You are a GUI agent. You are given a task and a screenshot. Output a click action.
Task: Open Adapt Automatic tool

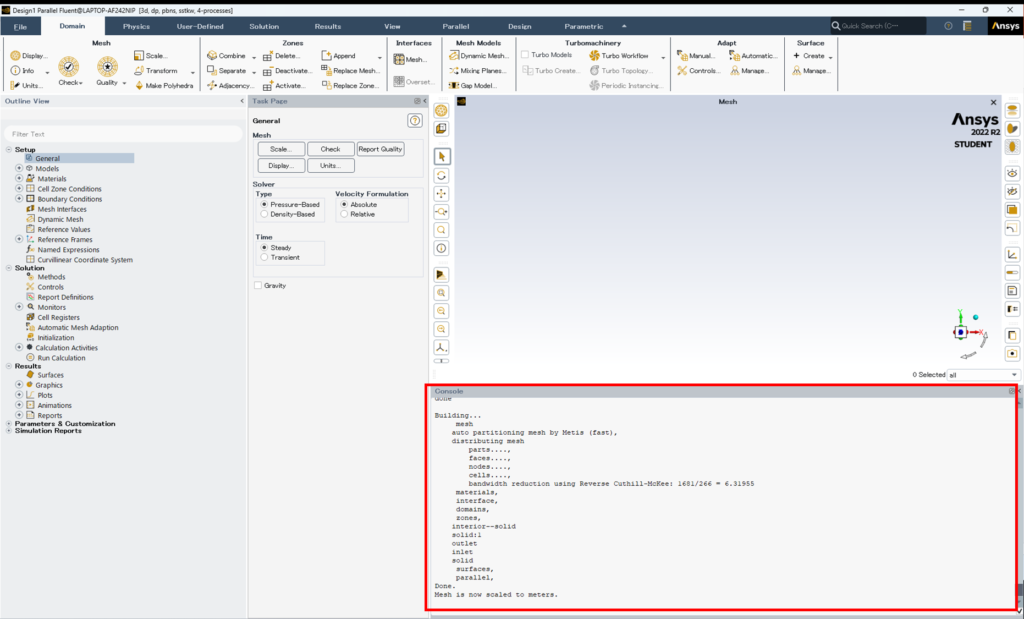[x=753, y=56]
